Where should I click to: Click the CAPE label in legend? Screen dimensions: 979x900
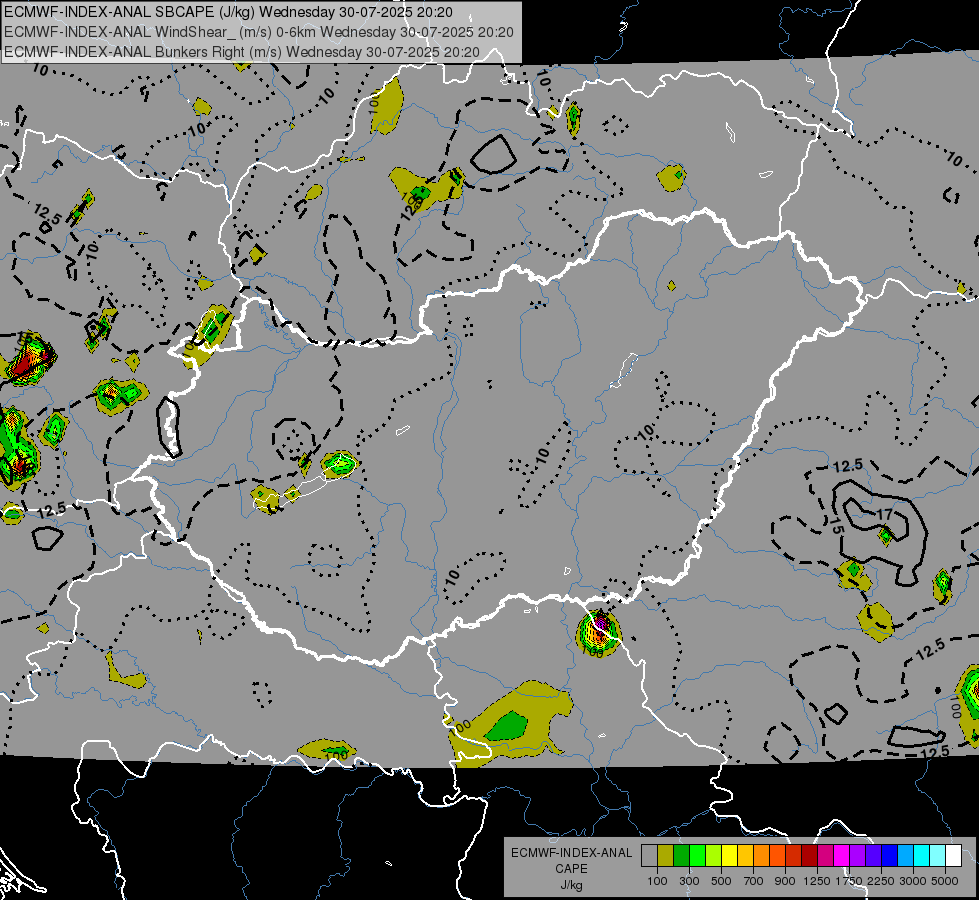point(571,869)
